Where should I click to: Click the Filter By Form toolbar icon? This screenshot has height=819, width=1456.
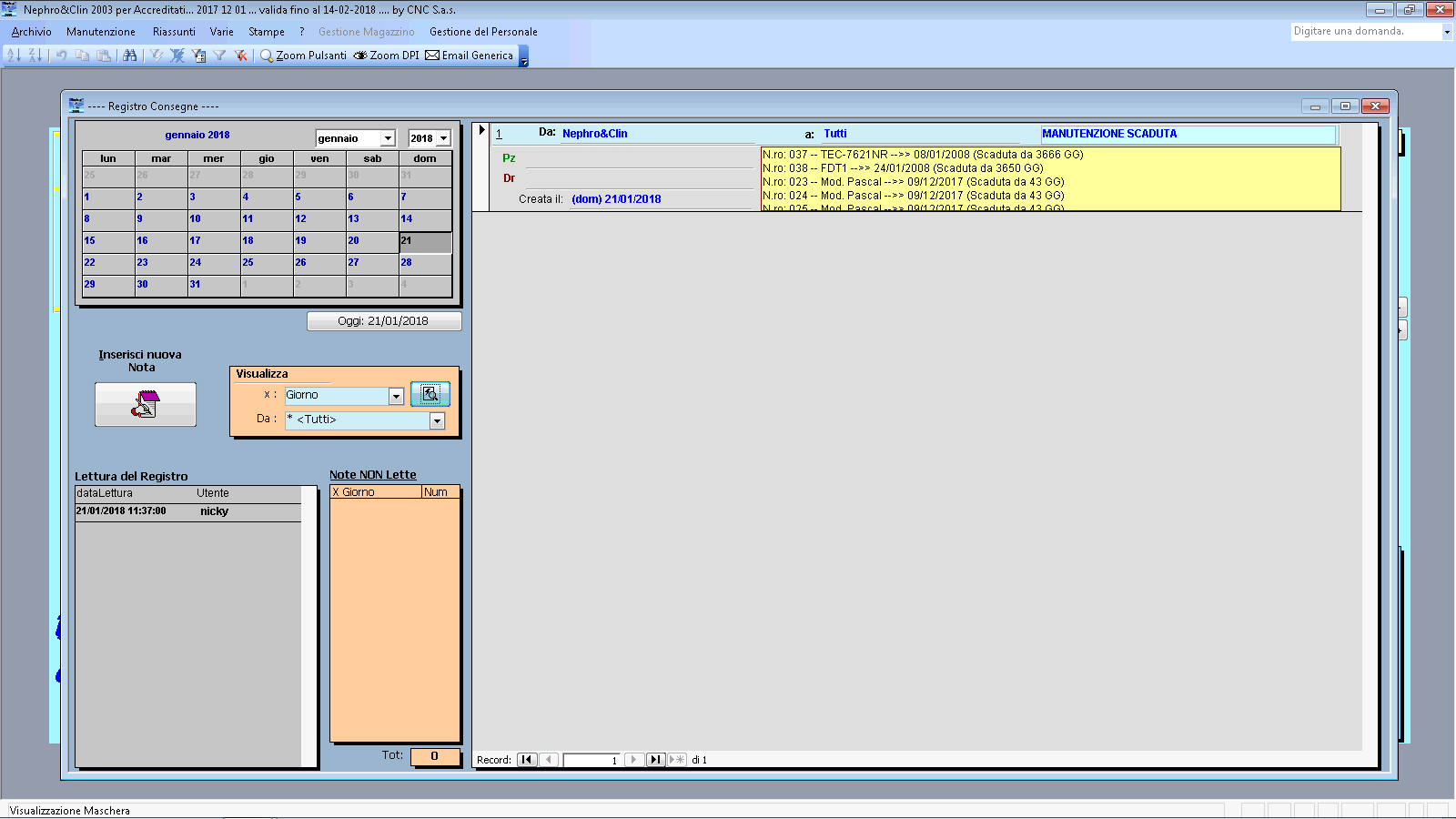(x=198, y=56)
